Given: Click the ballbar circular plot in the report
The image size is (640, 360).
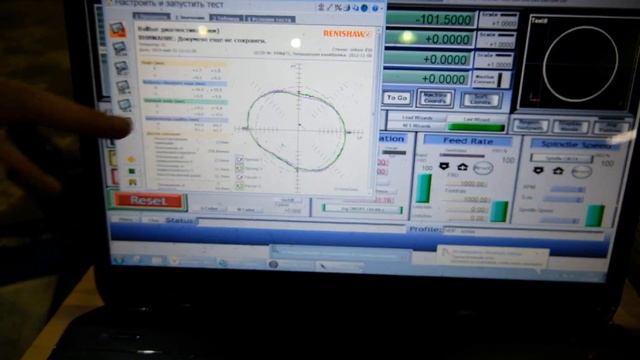Looking at the screenshot, I should [298, 129].
